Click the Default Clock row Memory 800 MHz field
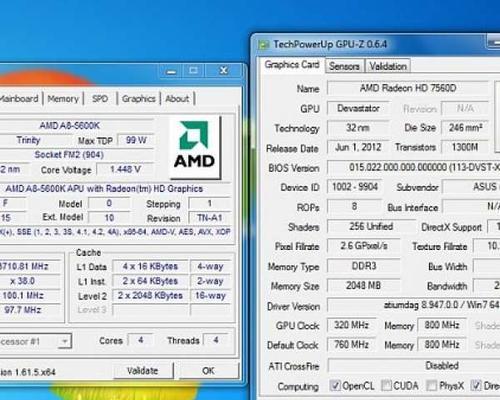Viewport: 500px width, 400px height. coord(442,345)
